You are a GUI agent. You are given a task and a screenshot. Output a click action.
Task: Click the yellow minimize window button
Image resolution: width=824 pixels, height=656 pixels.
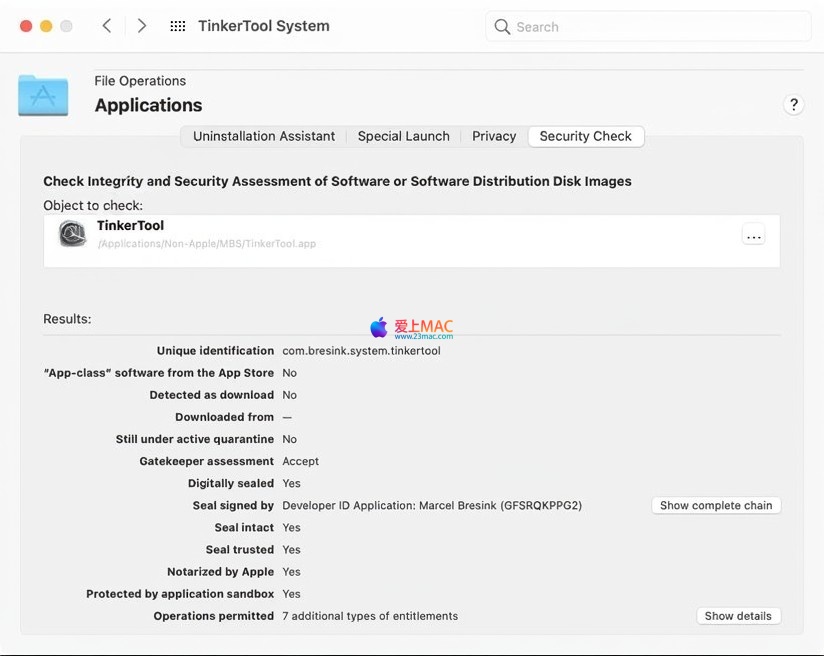(46, 26)
